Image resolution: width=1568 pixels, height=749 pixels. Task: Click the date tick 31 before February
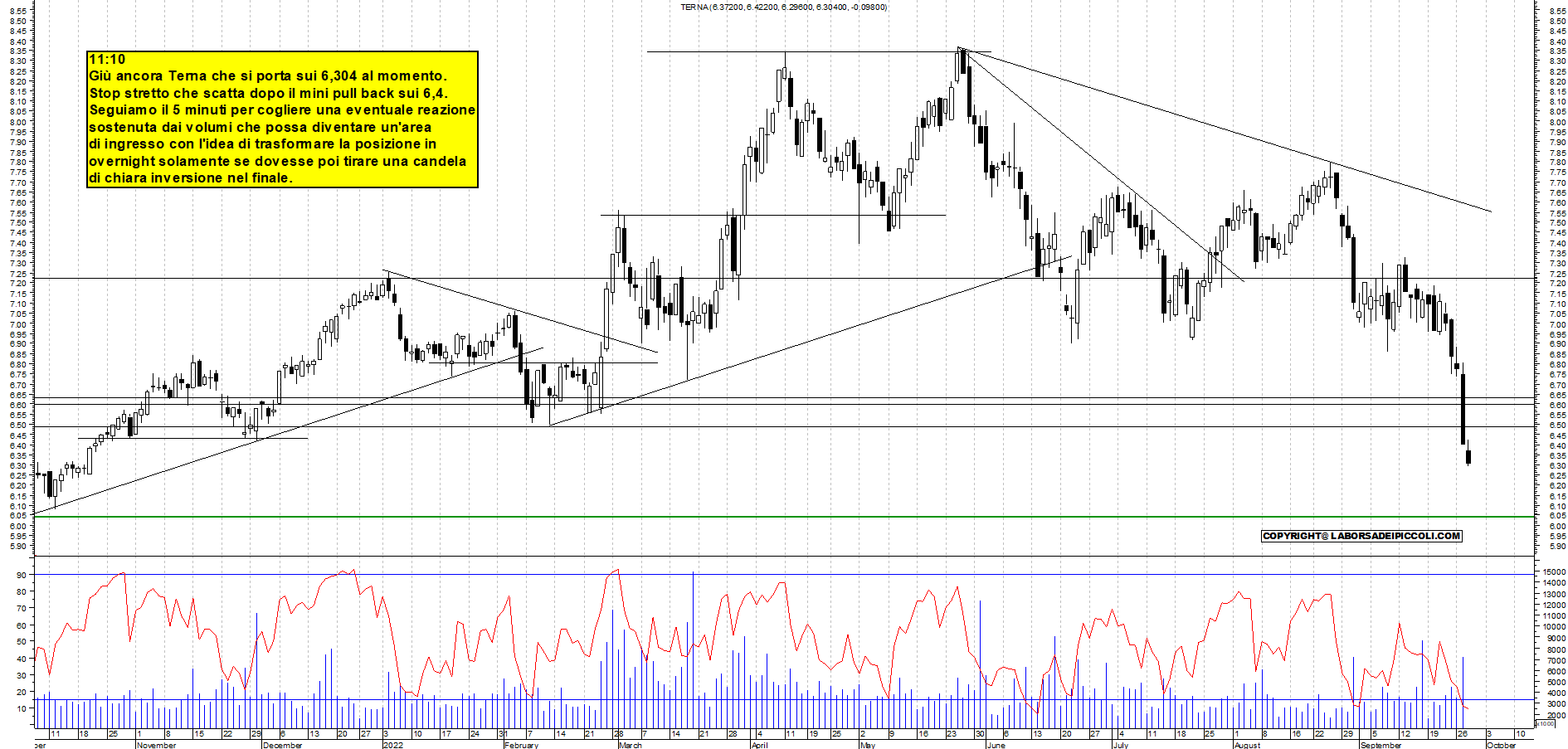[503, 734]
